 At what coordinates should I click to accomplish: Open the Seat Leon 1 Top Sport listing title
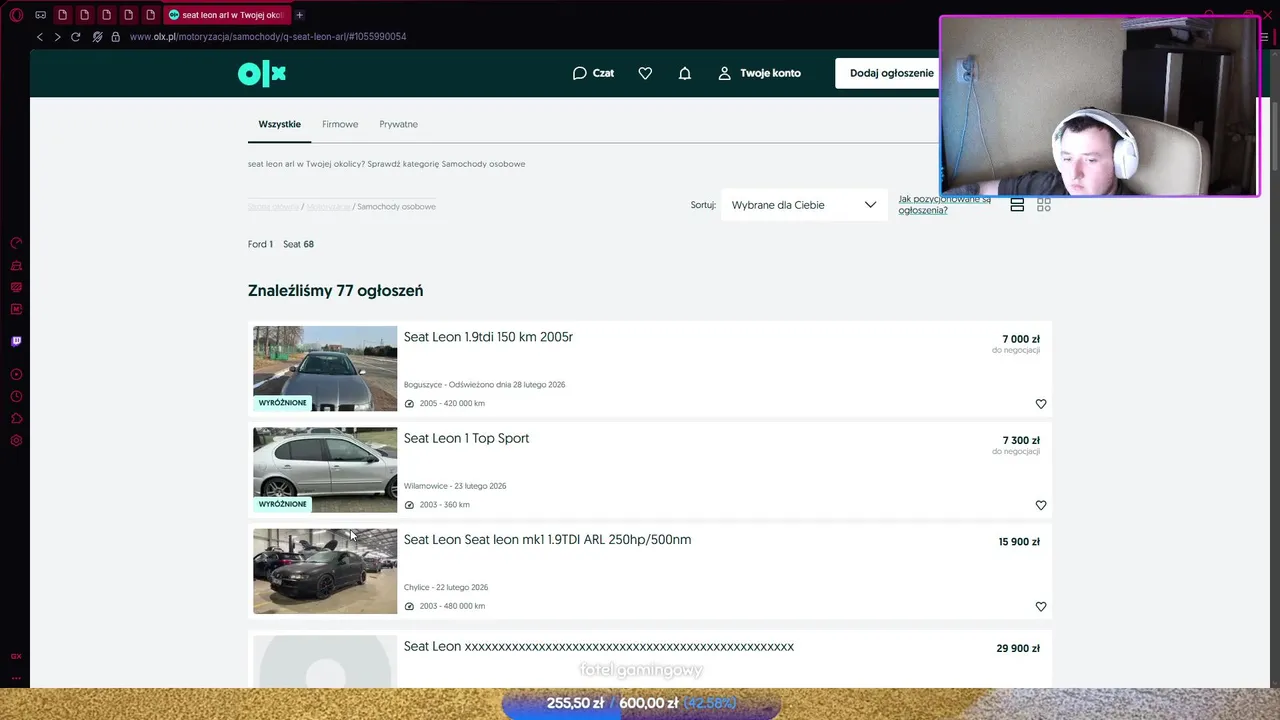pyautogui.click(x=466, y=438)
